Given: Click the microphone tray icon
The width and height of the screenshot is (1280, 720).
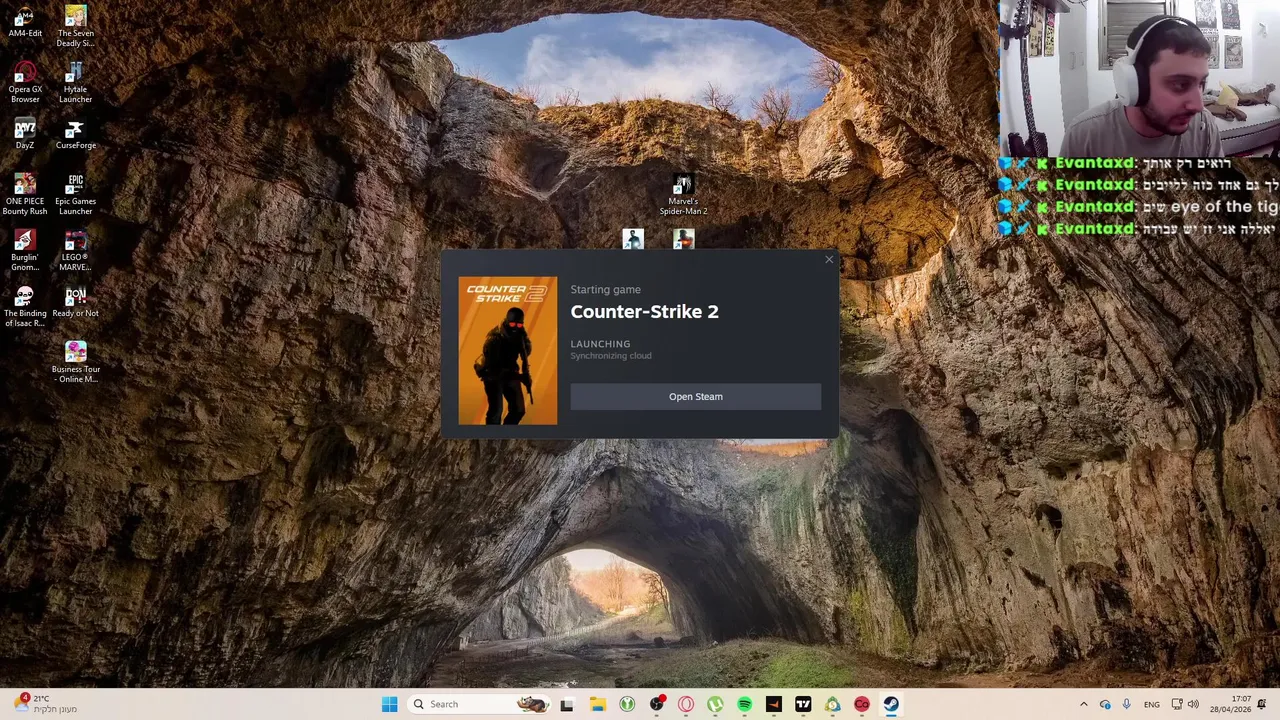Looking at the screenshot, I should [1127, 704].
